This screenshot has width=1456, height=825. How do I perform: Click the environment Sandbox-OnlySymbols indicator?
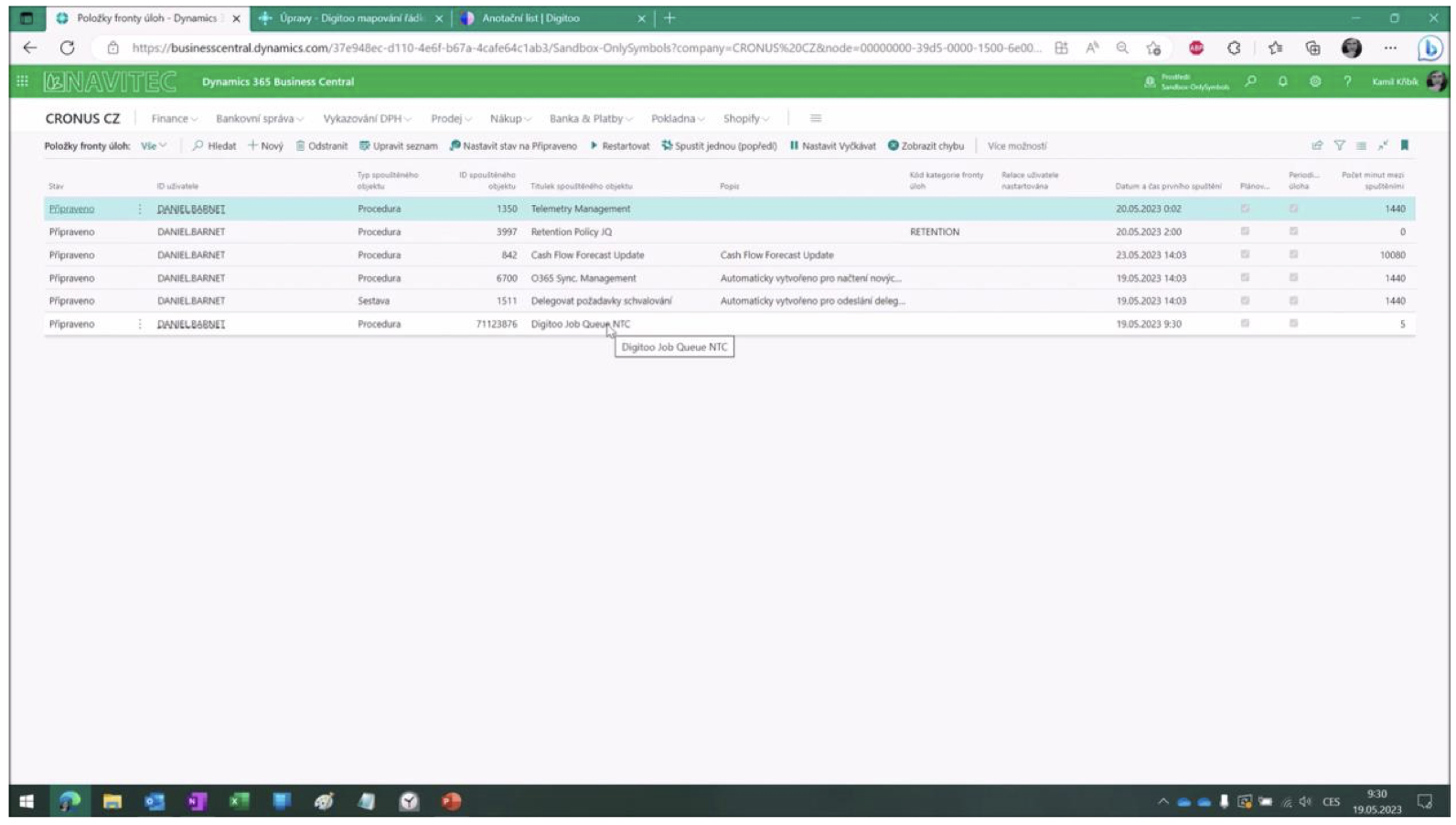tap(1186, 82)
